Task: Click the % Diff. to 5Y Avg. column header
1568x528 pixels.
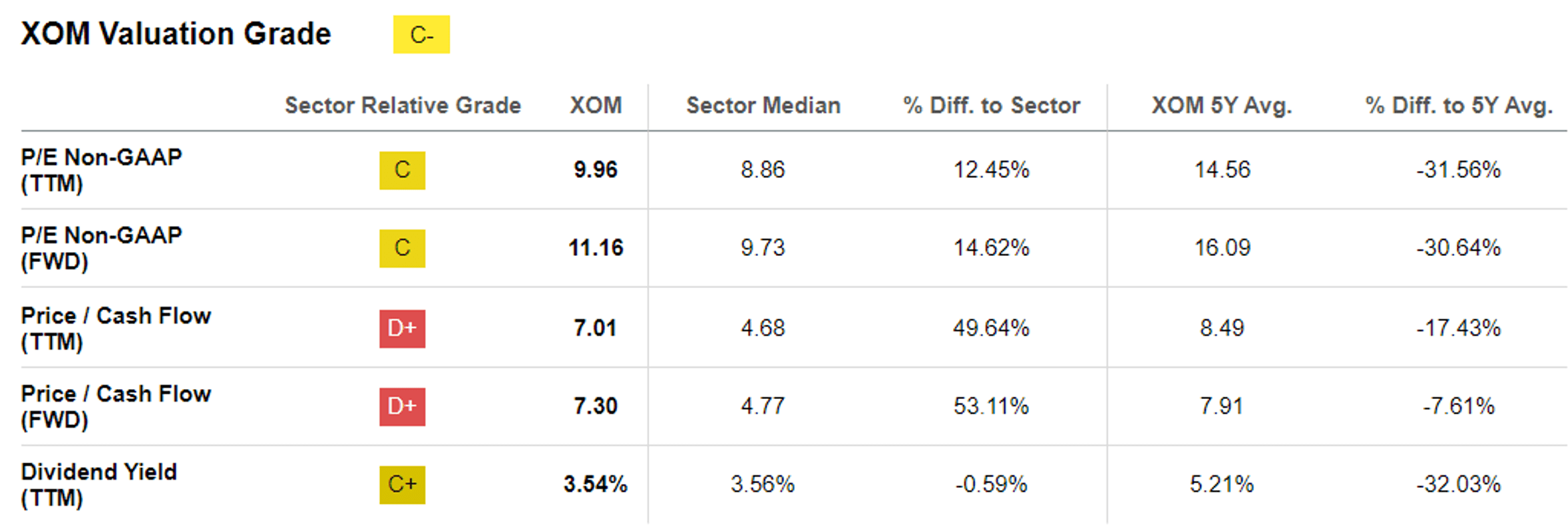Action: pyautogui.click(x=1459, y=106)
